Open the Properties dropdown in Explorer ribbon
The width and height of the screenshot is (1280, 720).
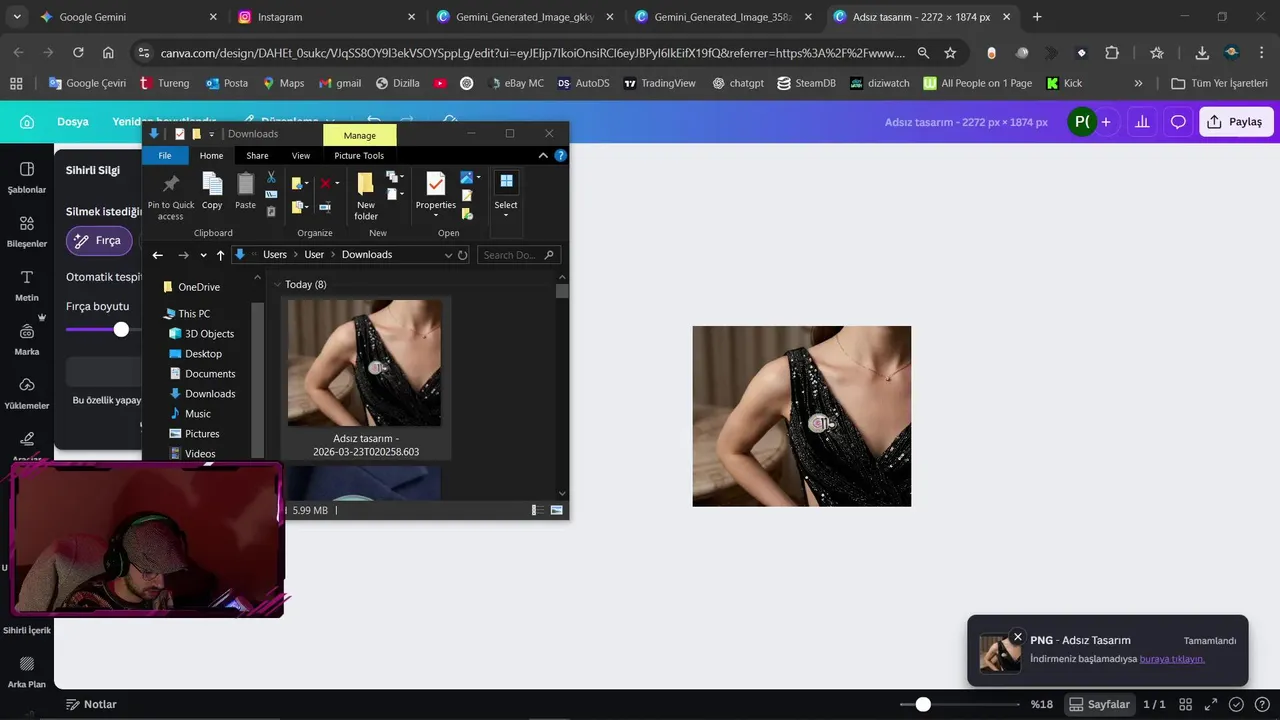click(x=436, y=215)
